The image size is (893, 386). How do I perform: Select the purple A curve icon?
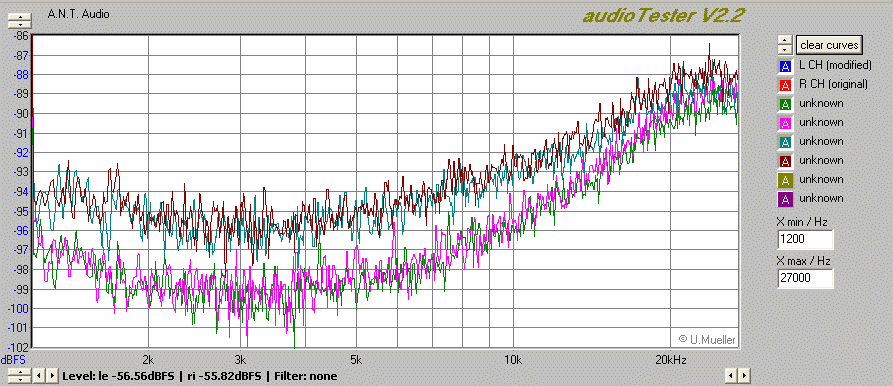click(785, 199)
